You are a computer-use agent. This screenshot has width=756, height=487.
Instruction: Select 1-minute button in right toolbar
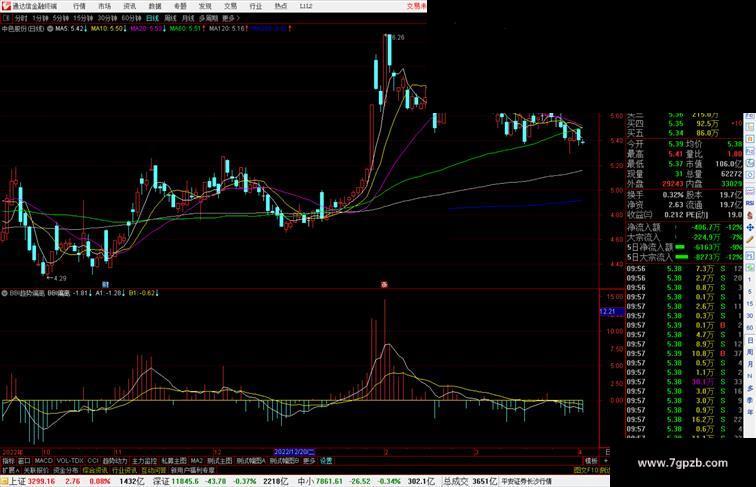point(750,280)
